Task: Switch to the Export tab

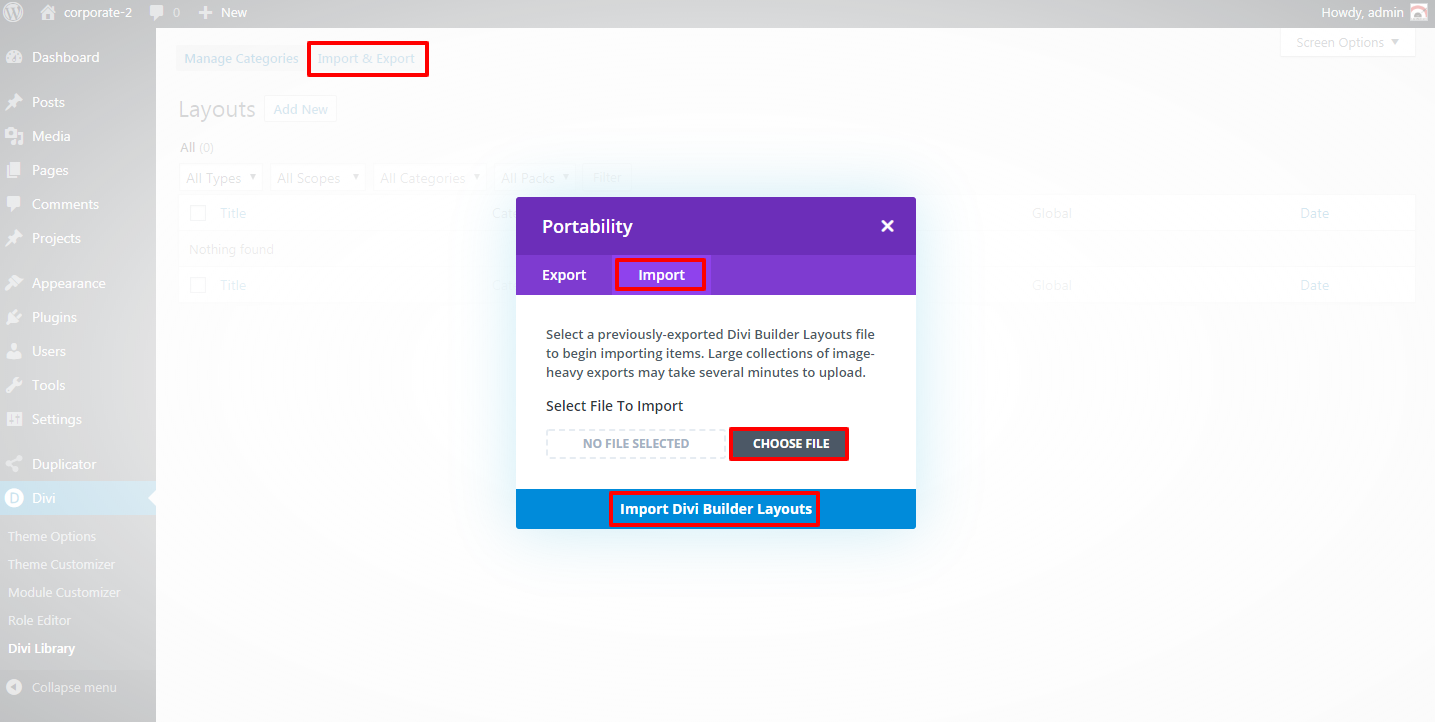Action: coord(564,275)
